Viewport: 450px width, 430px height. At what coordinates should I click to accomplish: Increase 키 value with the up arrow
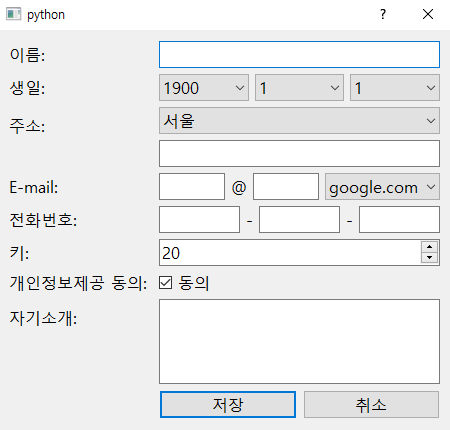(x=429, y=247)
